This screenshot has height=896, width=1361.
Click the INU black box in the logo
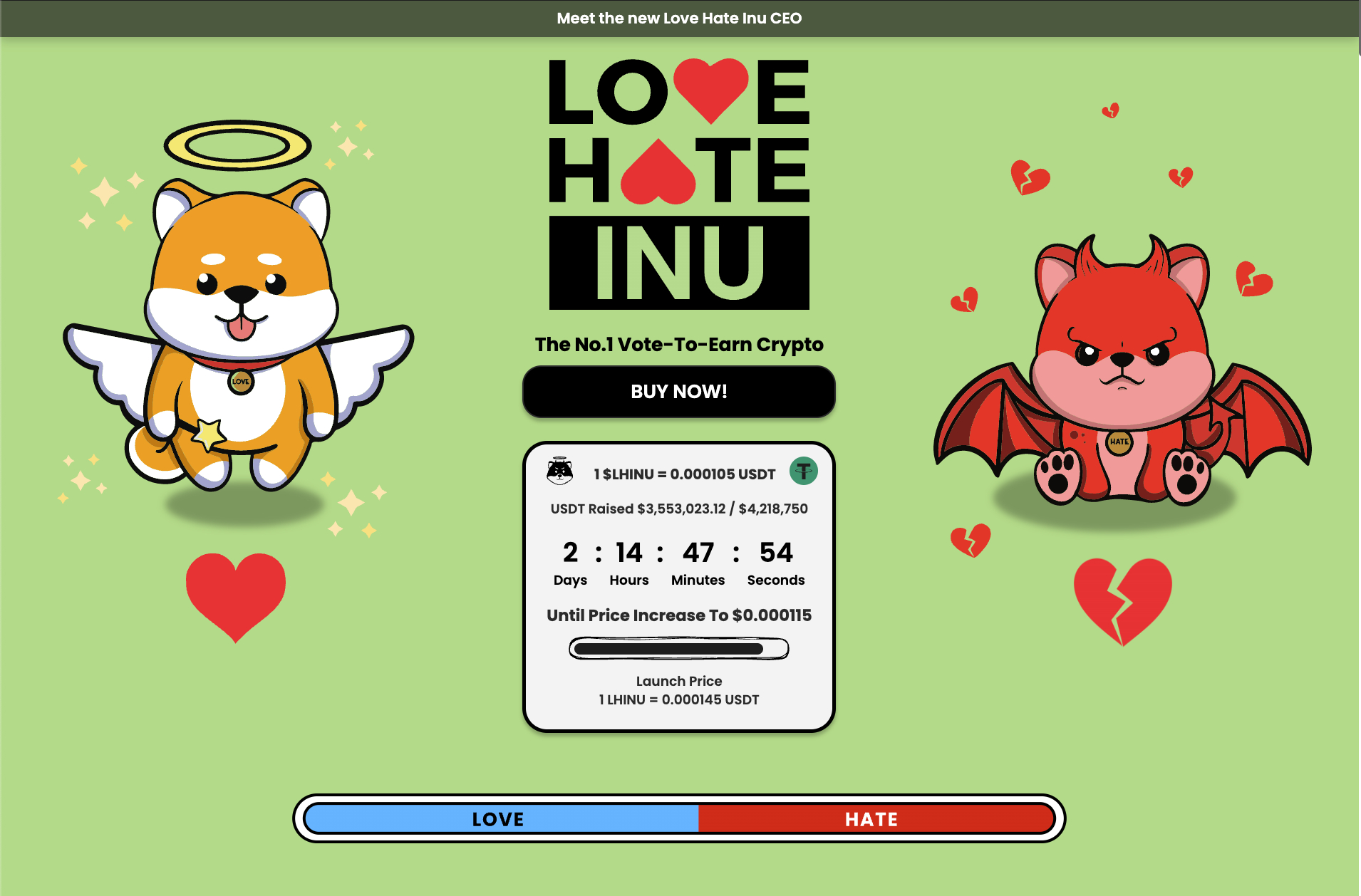click(679, 263)
